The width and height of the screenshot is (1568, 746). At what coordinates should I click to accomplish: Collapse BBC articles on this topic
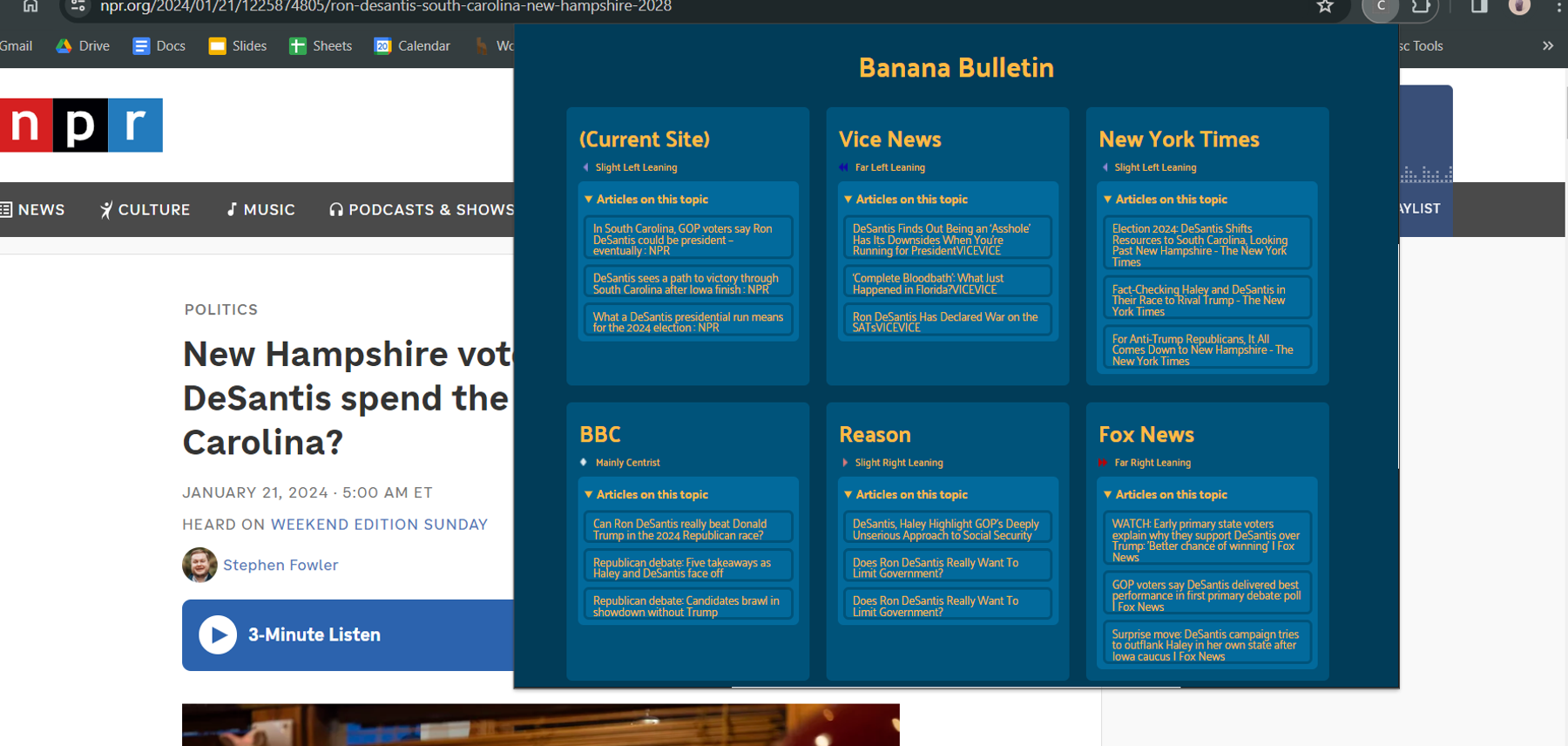[x=645, y=494]
